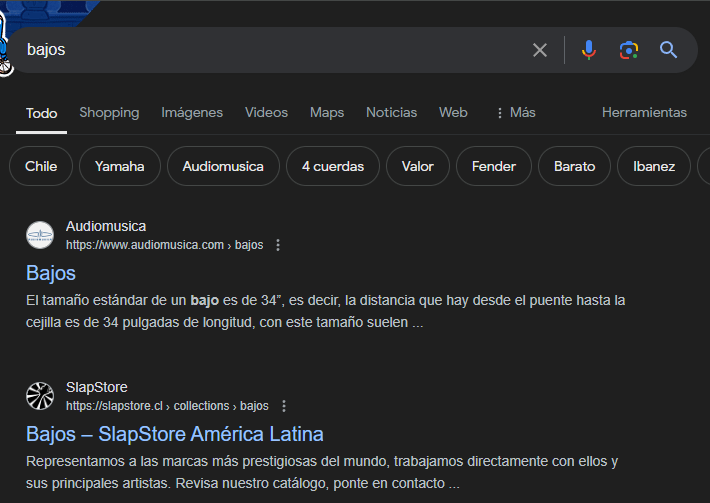Image resolution: width=710 pixels, height=503 pixels.
Task: Open the Noticias tab
Action: point(391,112)
